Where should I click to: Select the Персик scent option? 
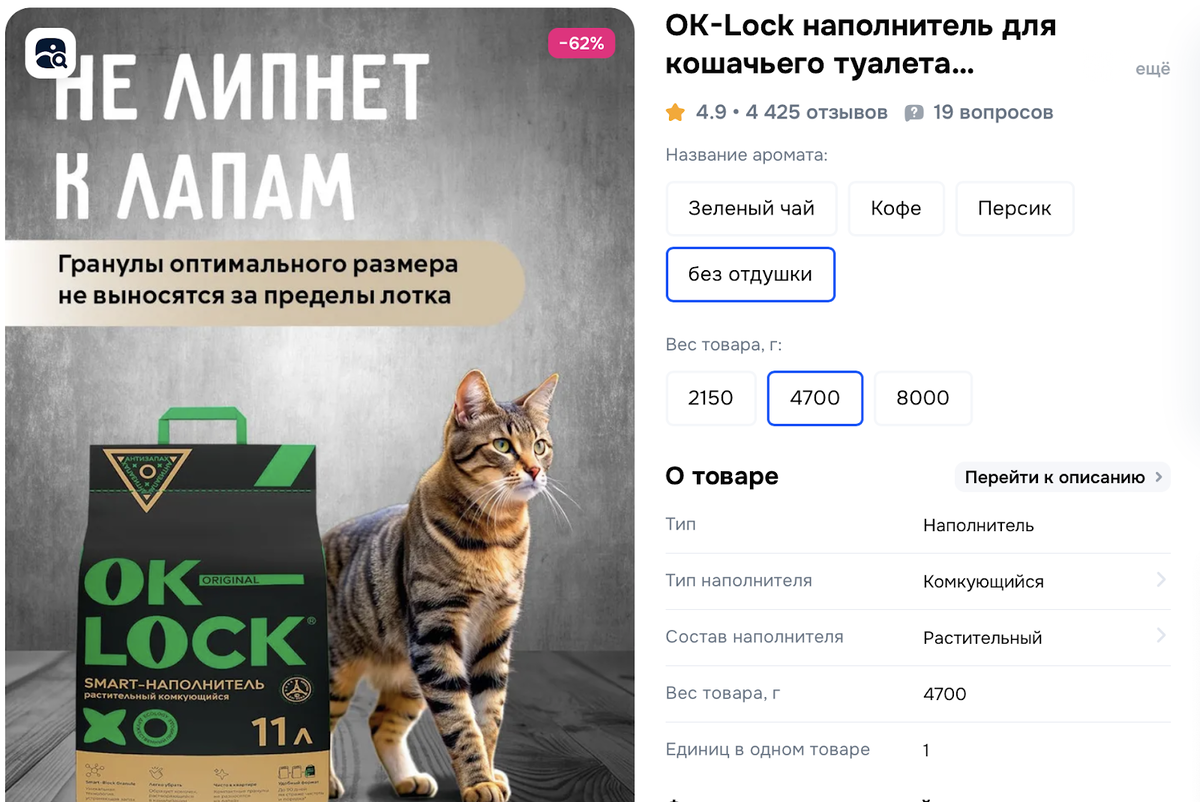[x=1015, y=209]
